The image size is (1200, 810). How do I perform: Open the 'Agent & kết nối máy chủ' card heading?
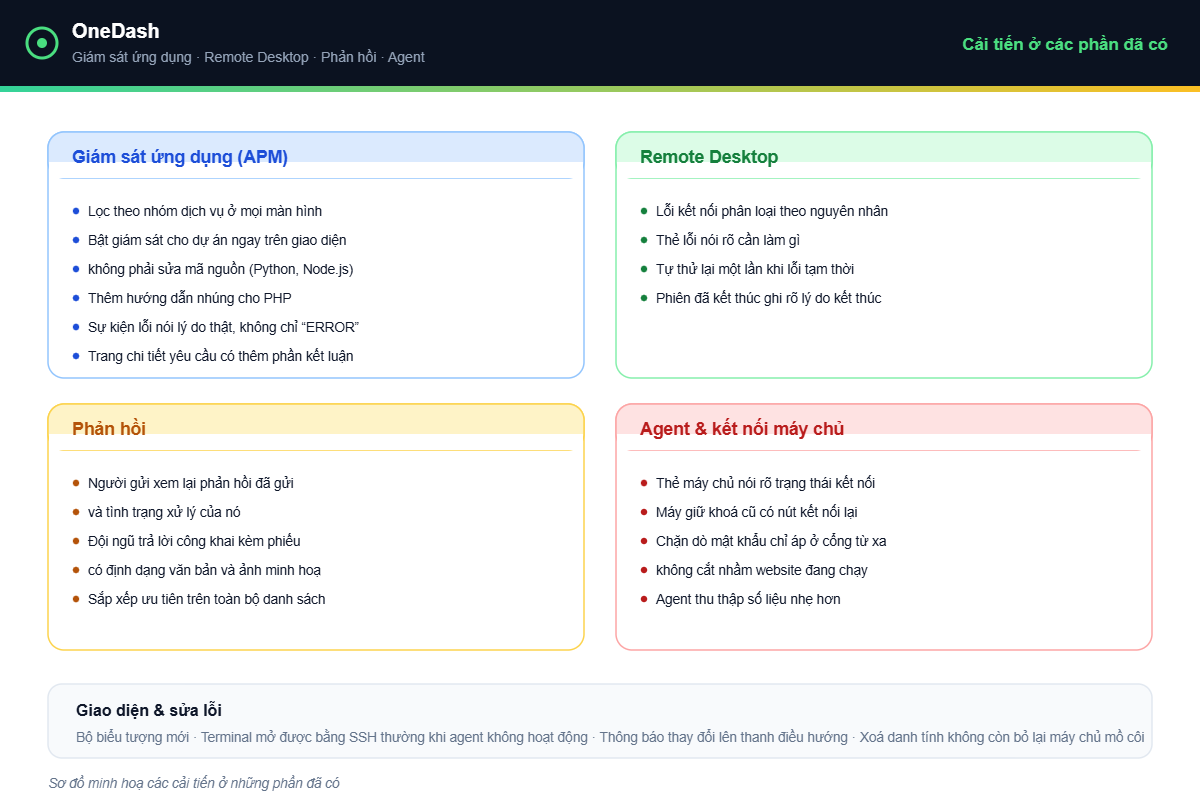point(742,428)
